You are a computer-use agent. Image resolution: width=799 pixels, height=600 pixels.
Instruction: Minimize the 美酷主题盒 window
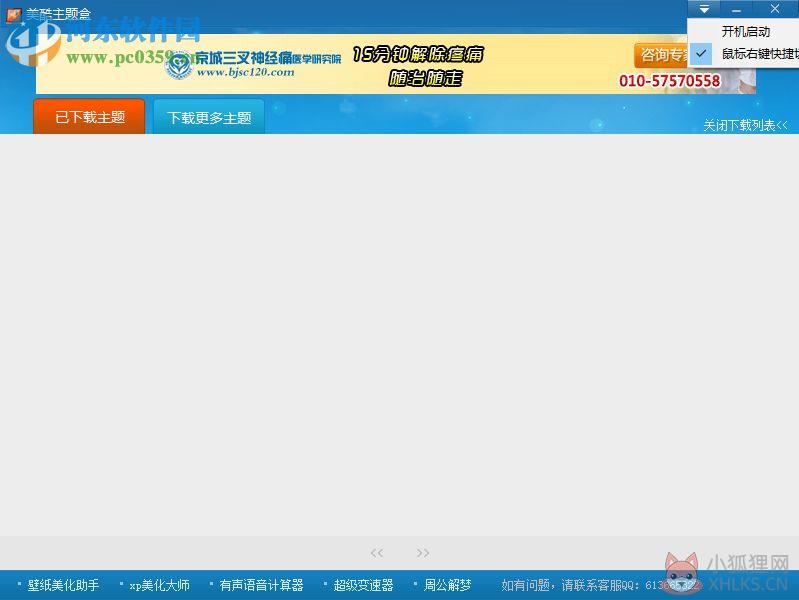(736, 9)
